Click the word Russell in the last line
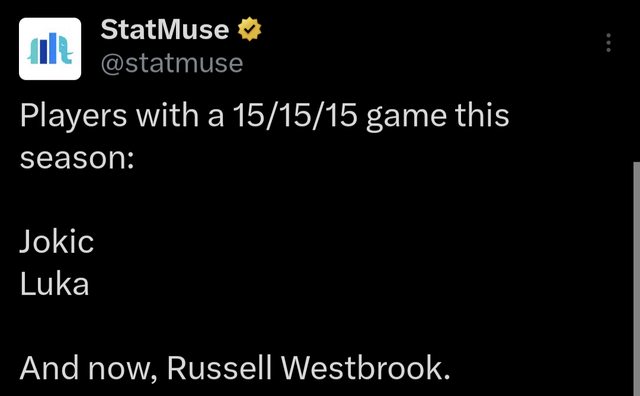 coord(219,368)
